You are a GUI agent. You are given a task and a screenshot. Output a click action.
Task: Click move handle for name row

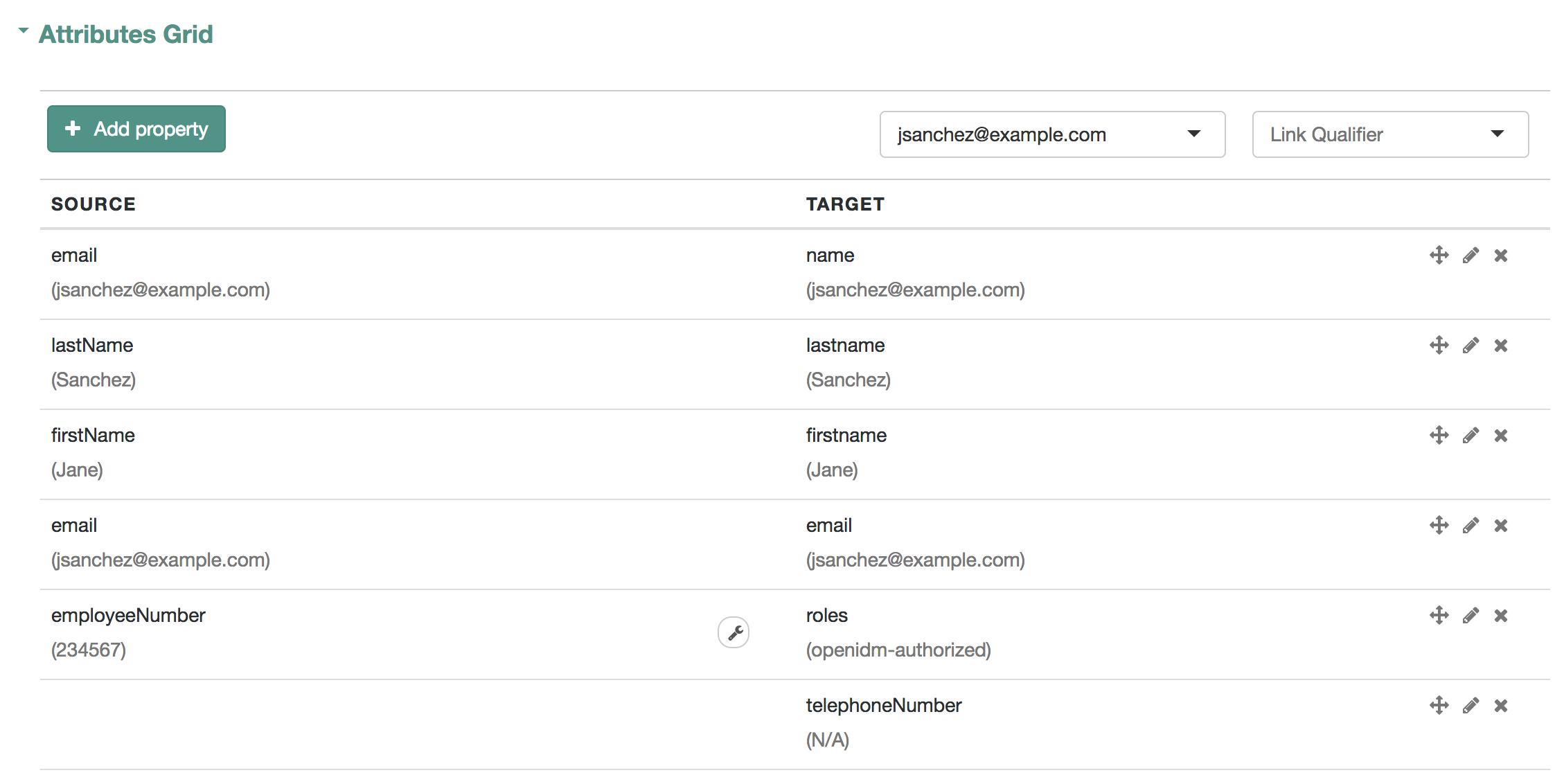(x=1439, y=255)
